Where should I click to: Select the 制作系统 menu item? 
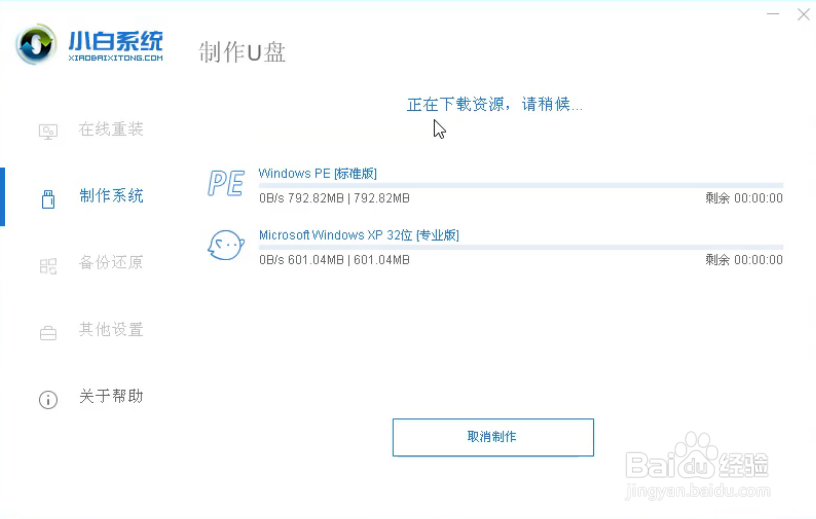coord(111,196)
